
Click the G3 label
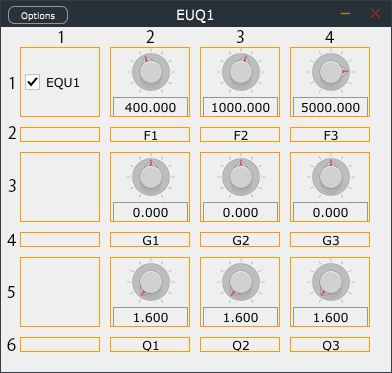tap(330, 240)
